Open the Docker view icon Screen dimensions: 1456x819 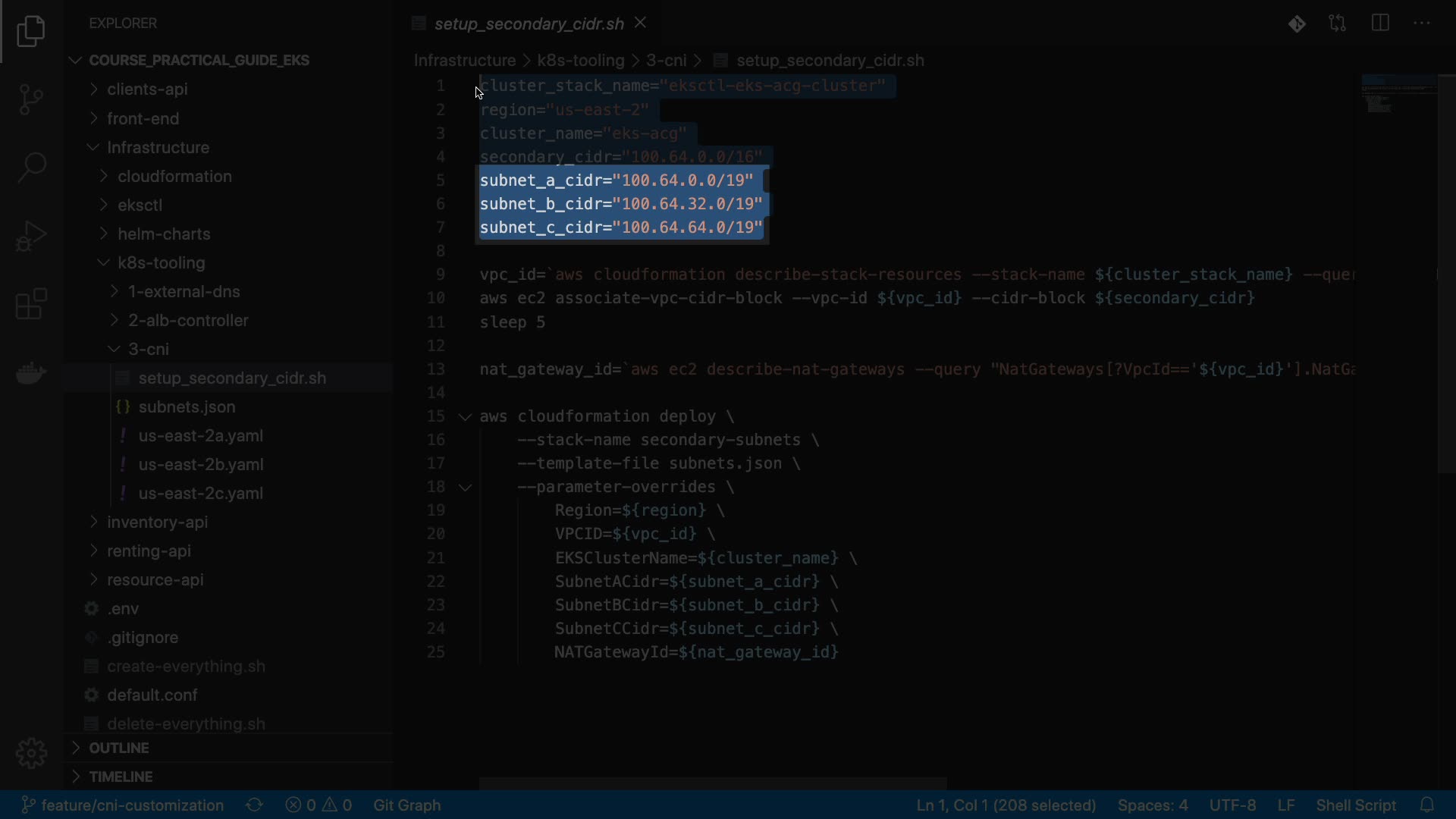pyautogui.click(x=31, y=373)
